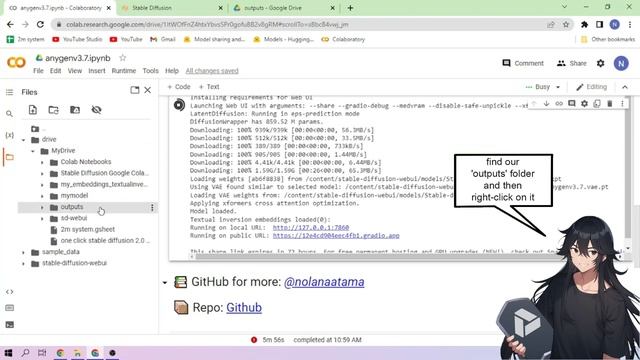
Task: Open the Table of contents sidebar icon
Action: pos(9,92)
